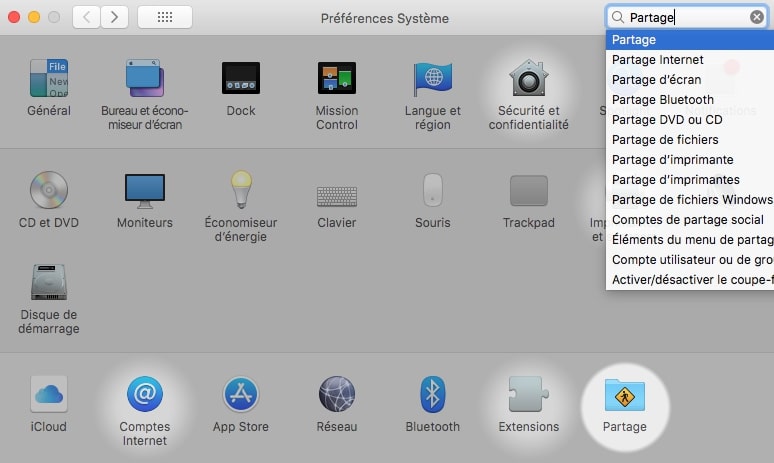Open the Moniteurs preference pane

[145, 200]
